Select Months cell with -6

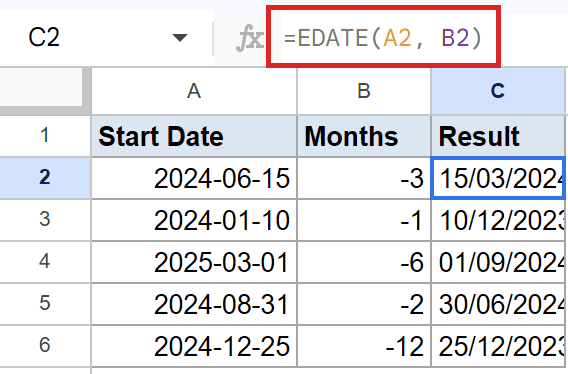pos(364,262)
